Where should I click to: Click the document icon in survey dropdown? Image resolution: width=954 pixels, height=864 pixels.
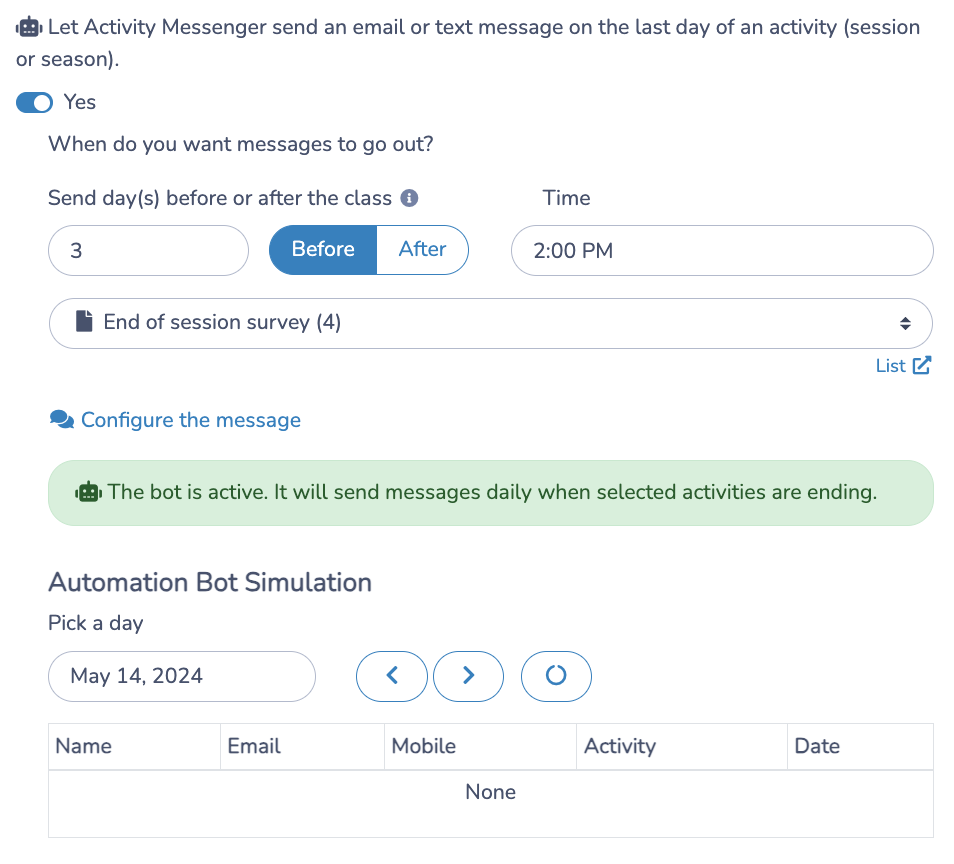pos(85,321)
